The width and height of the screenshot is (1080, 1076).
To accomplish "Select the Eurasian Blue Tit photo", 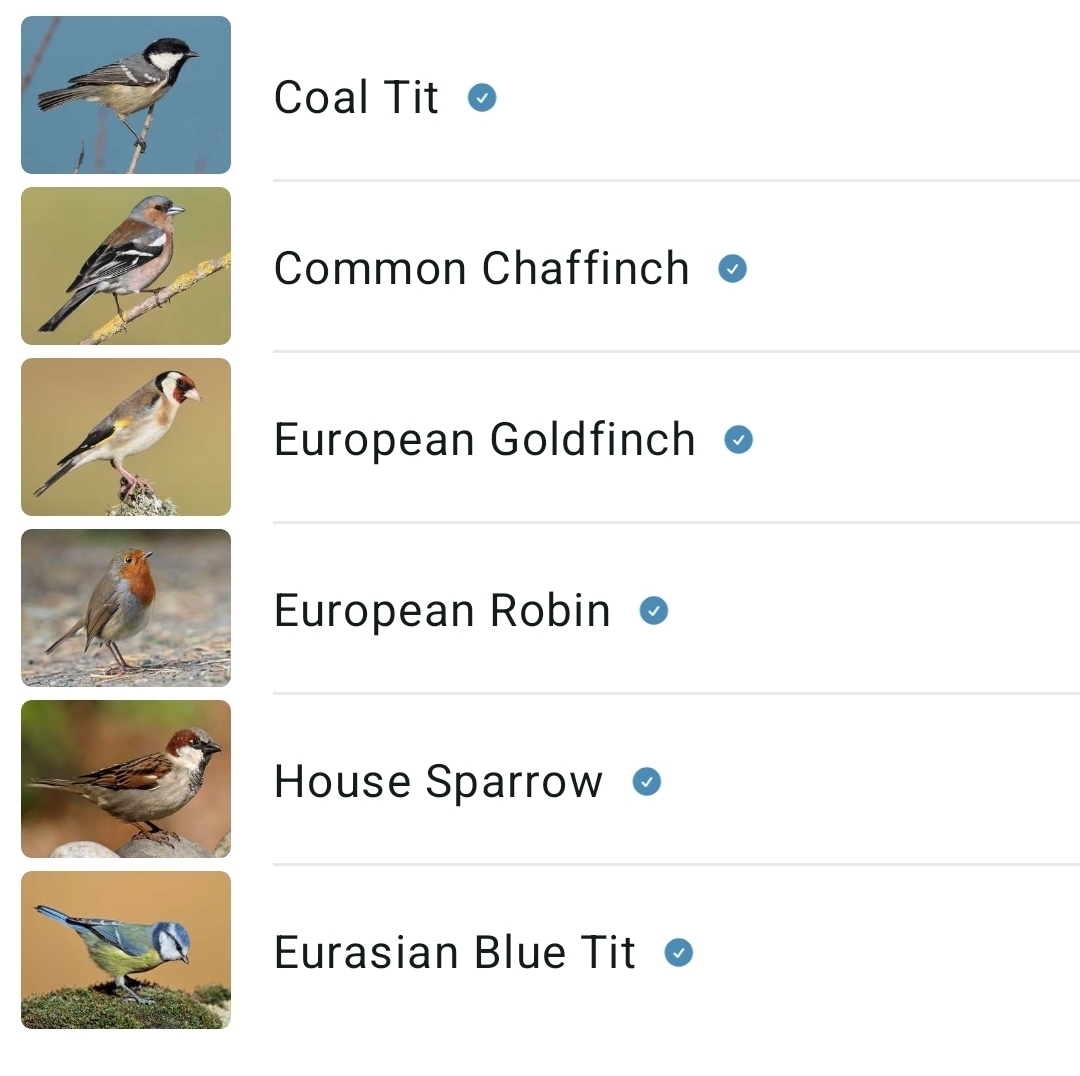I will pos(126,950).
